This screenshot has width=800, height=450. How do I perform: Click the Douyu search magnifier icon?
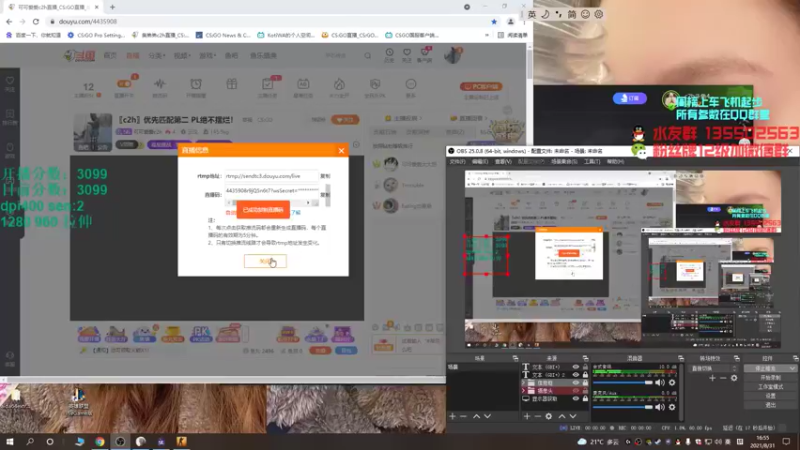[367, 55]
